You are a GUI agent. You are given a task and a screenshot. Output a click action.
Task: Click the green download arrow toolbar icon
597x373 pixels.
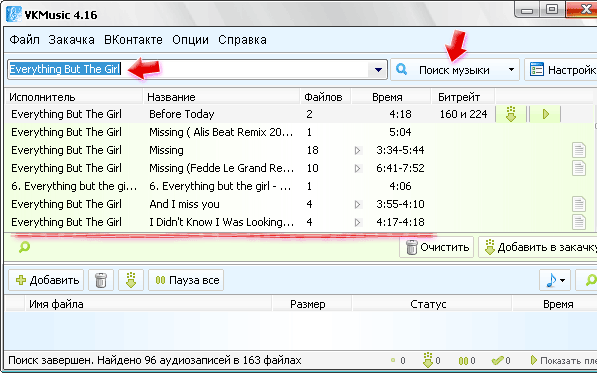131,281
